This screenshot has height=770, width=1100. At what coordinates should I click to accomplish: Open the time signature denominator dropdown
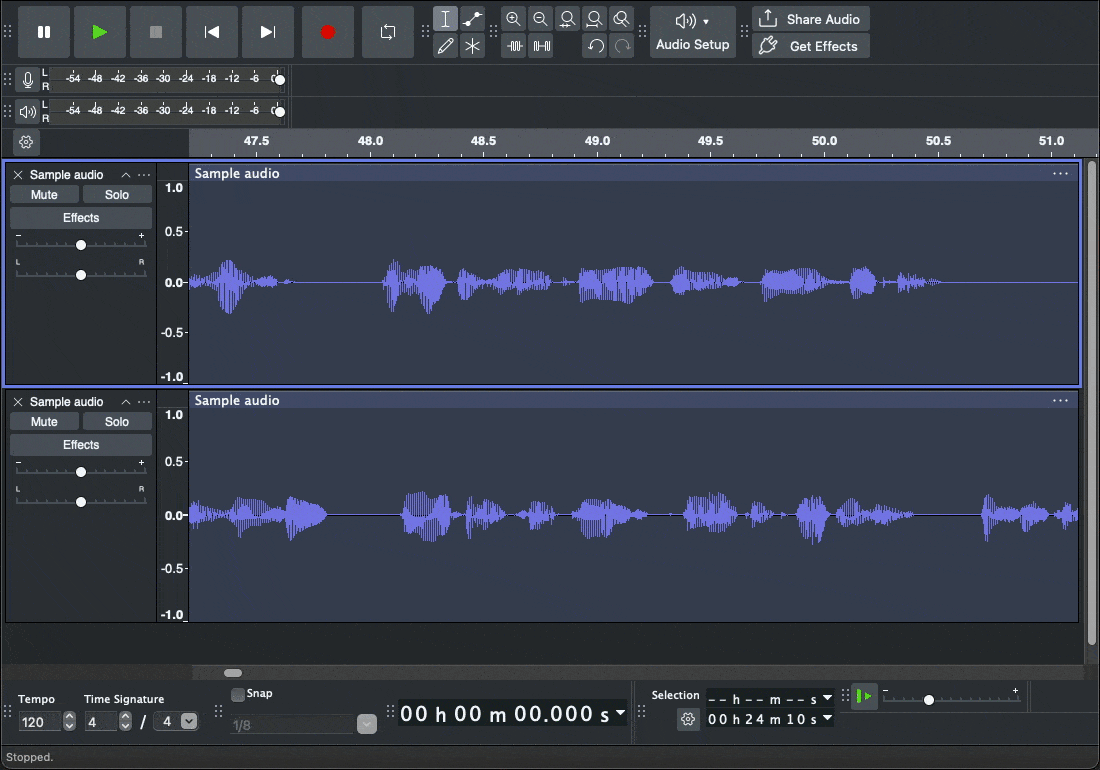click(189, 721)
